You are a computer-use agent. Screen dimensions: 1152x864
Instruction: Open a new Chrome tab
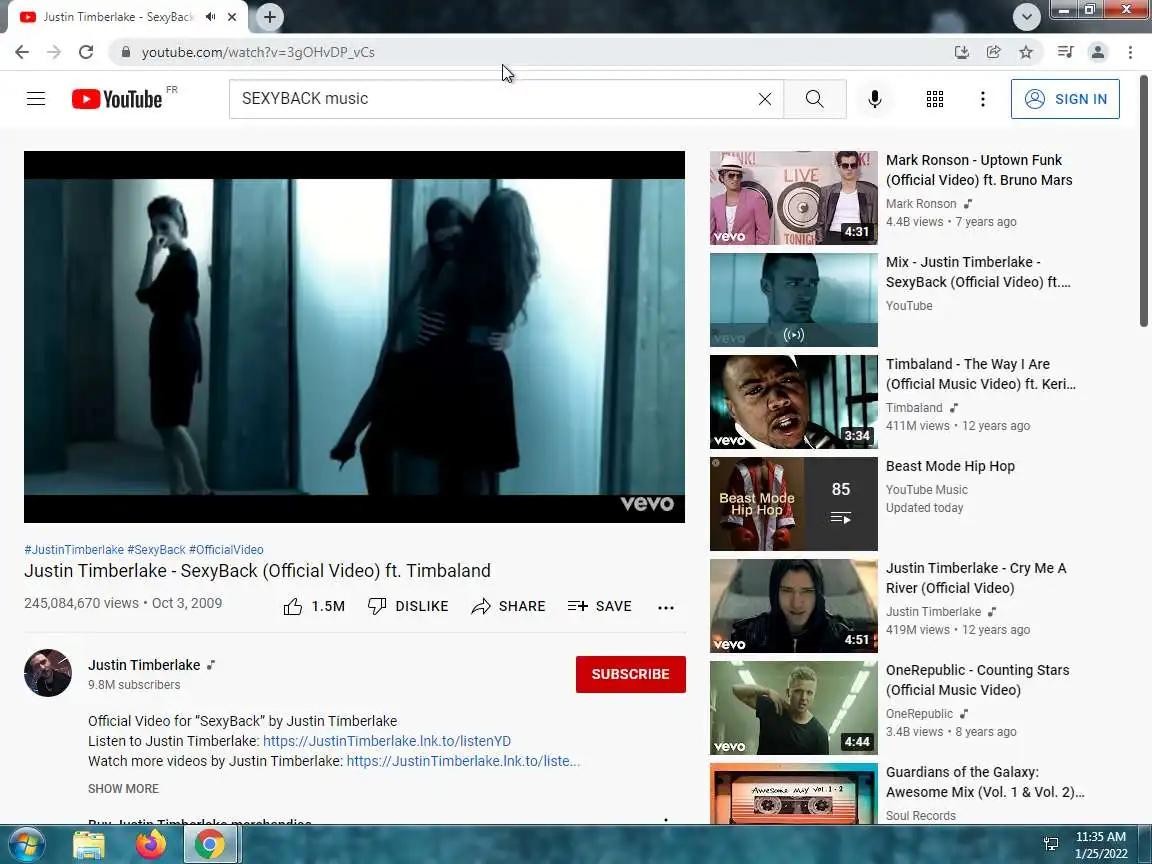coord(270,17)
